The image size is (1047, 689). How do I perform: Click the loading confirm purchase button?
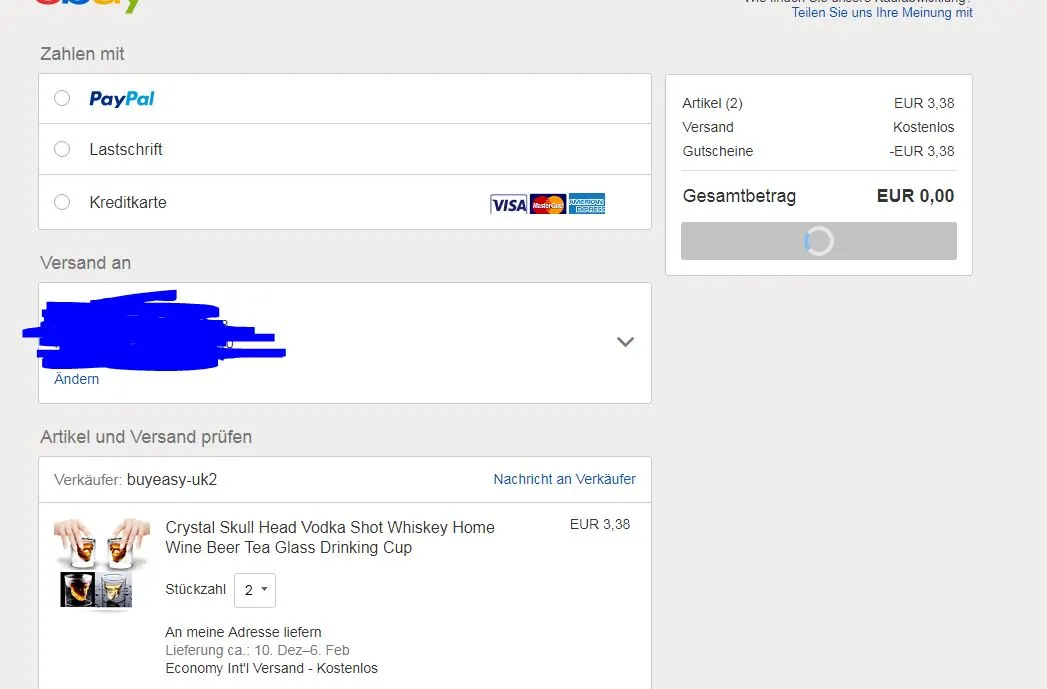(819, 241)
